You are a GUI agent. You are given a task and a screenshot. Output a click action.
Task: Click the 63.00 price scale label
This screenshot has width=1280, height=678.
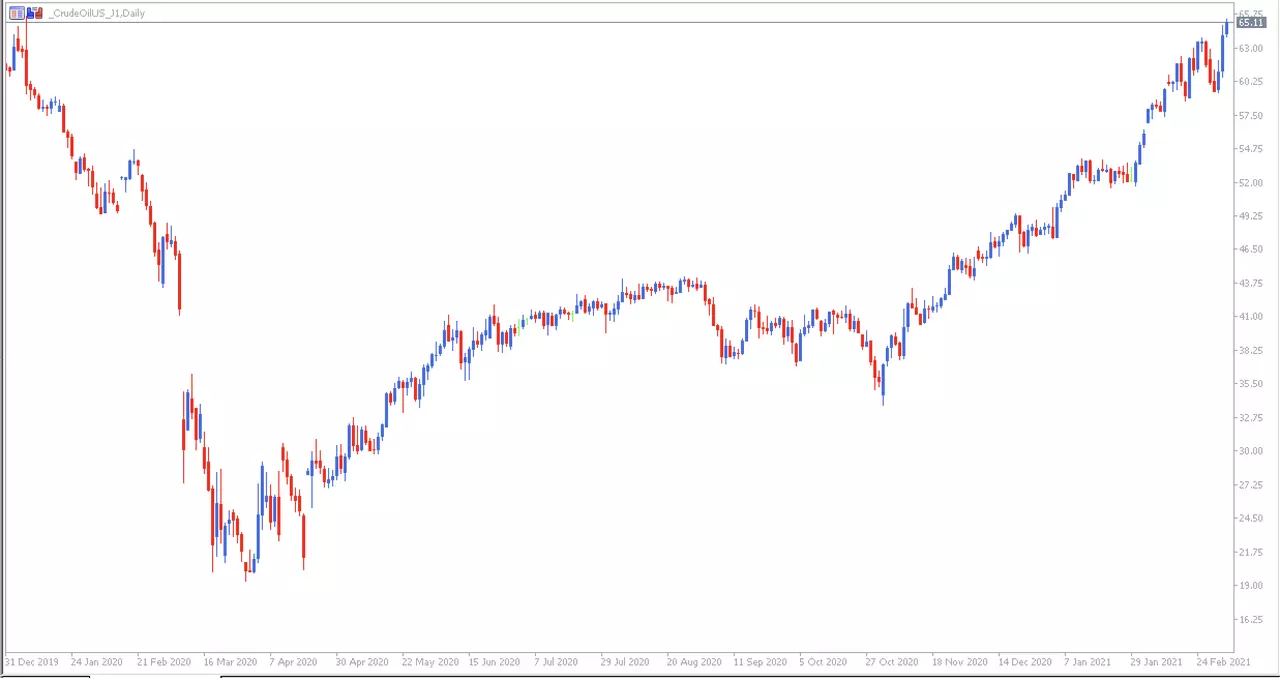click(1249, 49)
